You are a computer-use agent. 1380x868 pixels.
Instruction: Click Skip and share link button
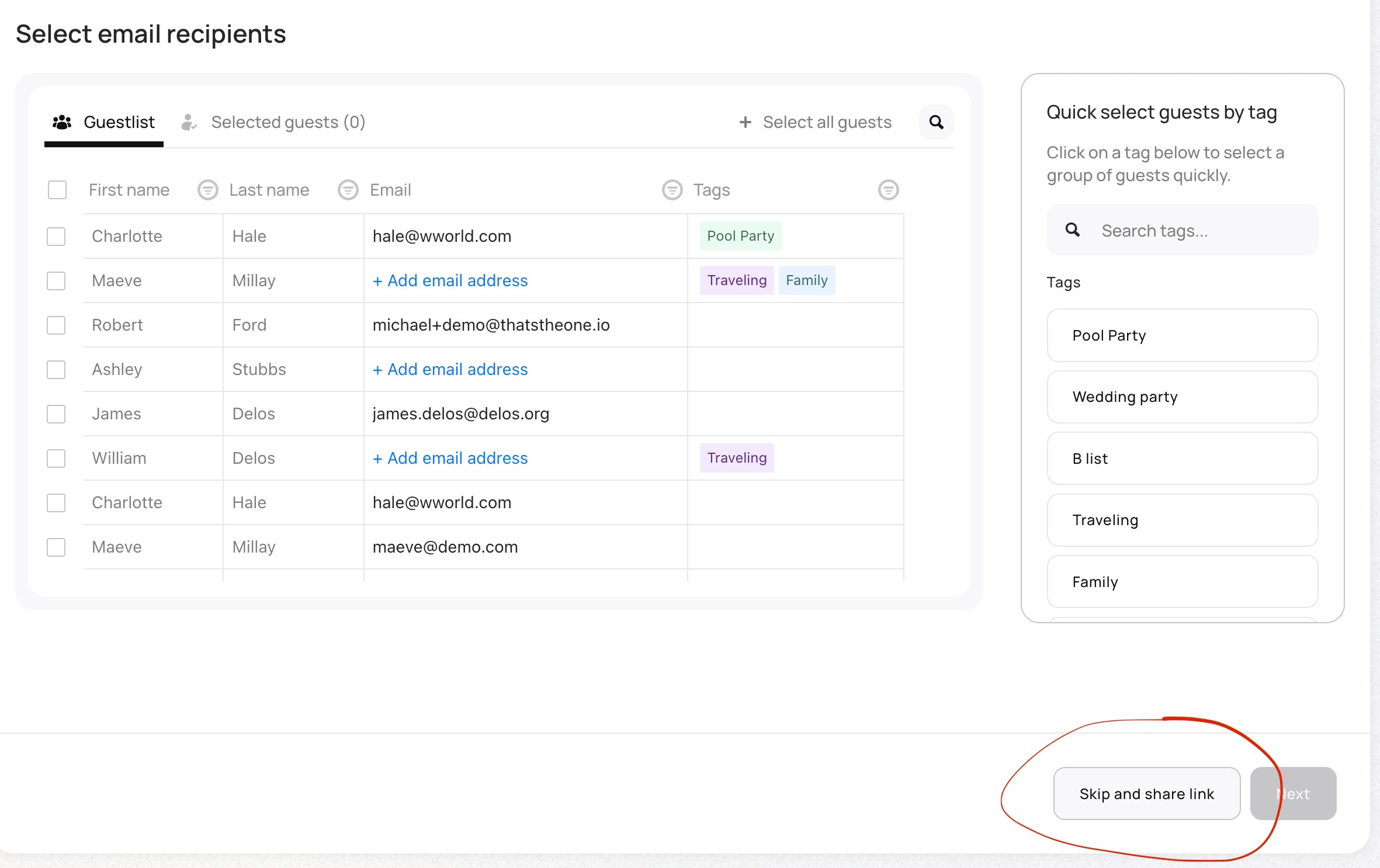tap(1146, 794)
